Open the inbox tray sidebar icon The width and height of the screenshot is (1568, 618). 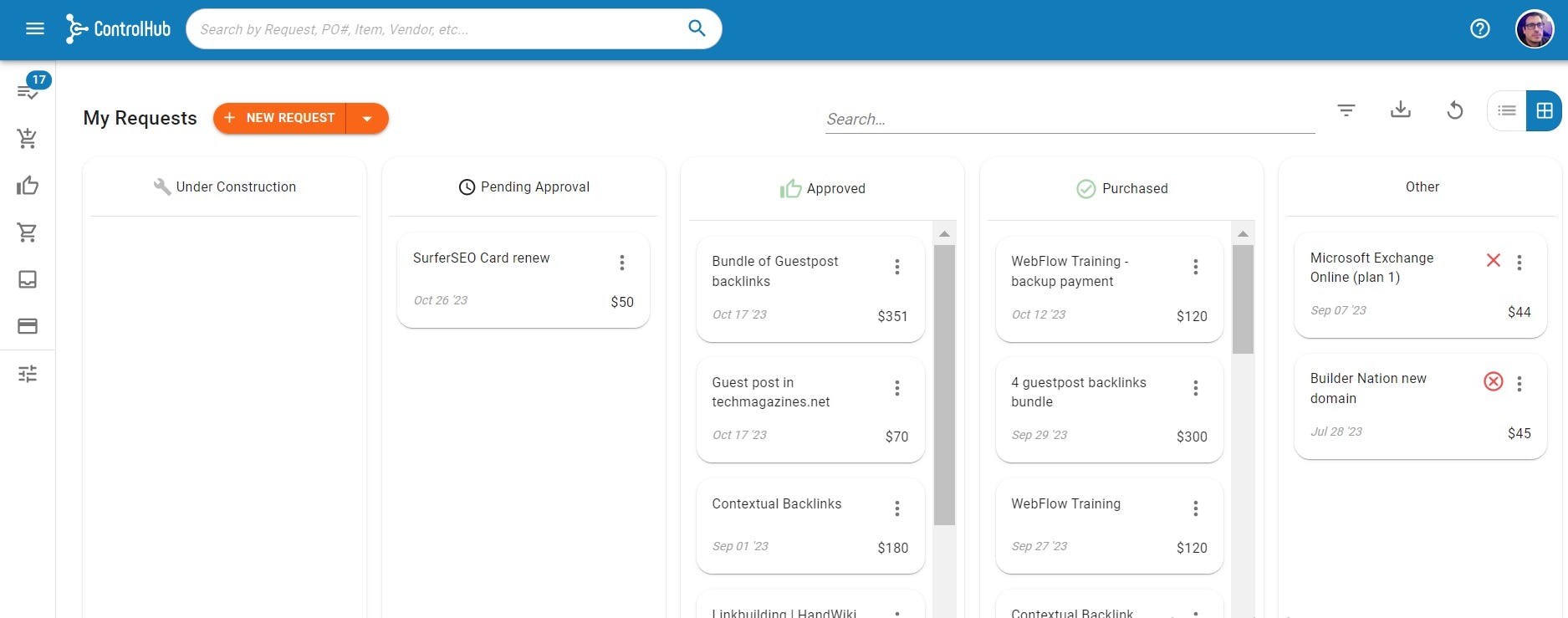pos(28,279)
